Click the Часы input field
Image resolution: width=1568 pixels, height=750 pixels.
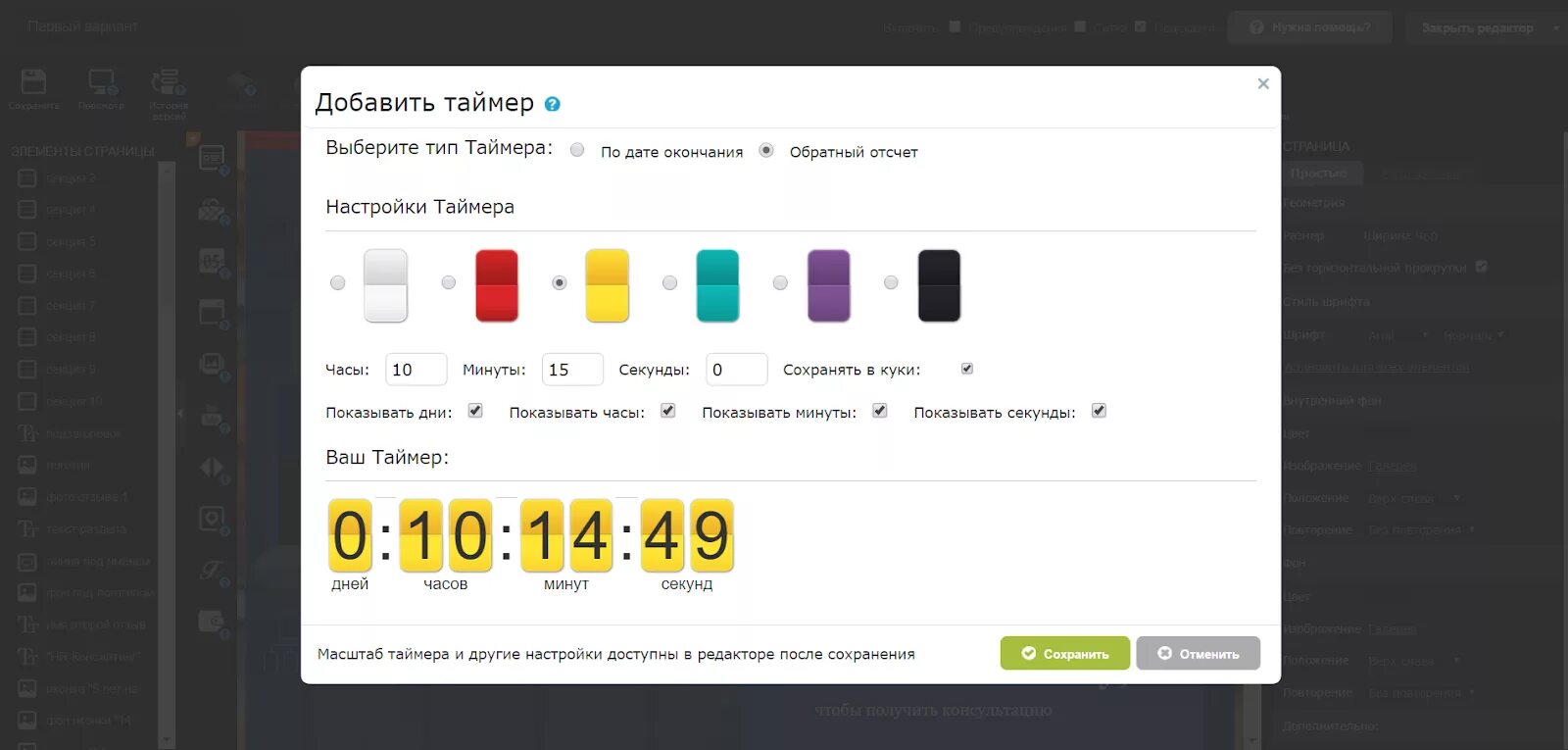(x=416, y=370)
